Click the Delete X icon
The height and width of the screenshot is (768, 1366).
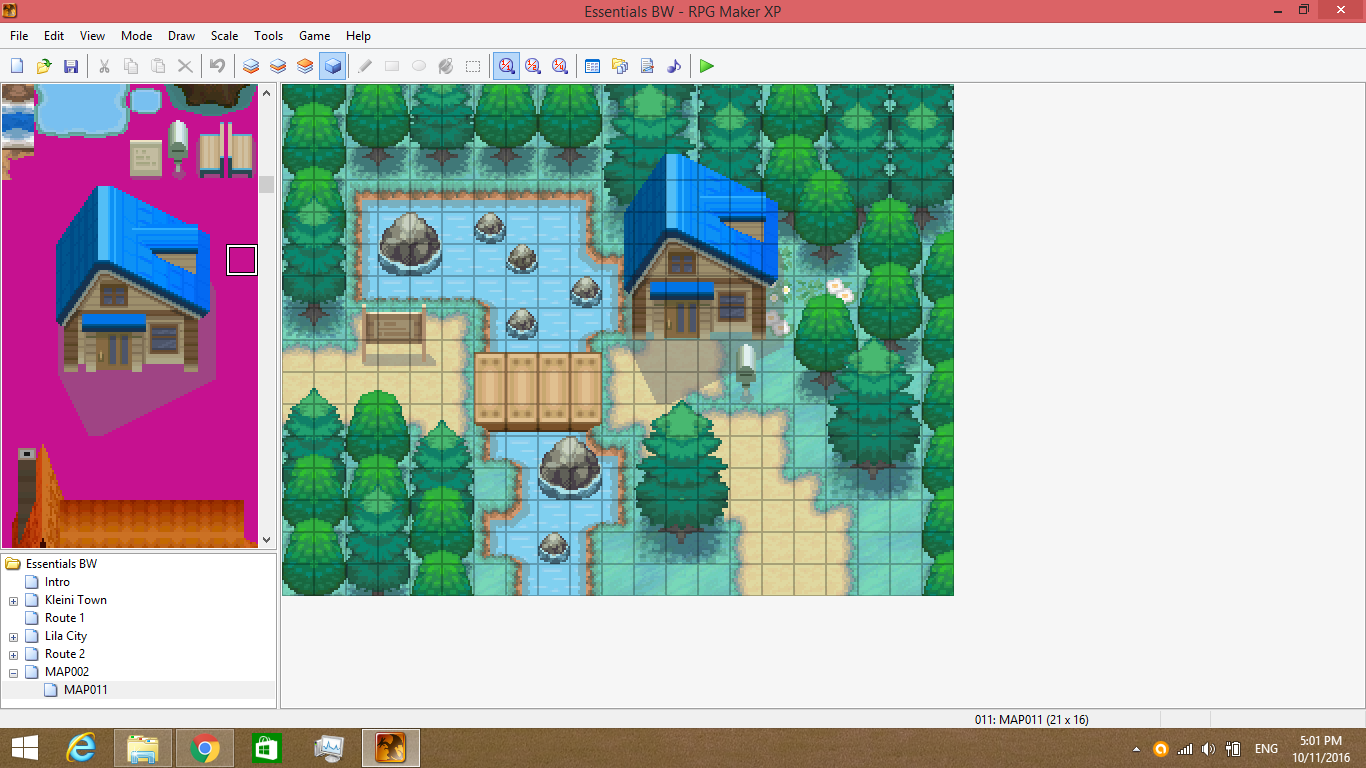185,66
